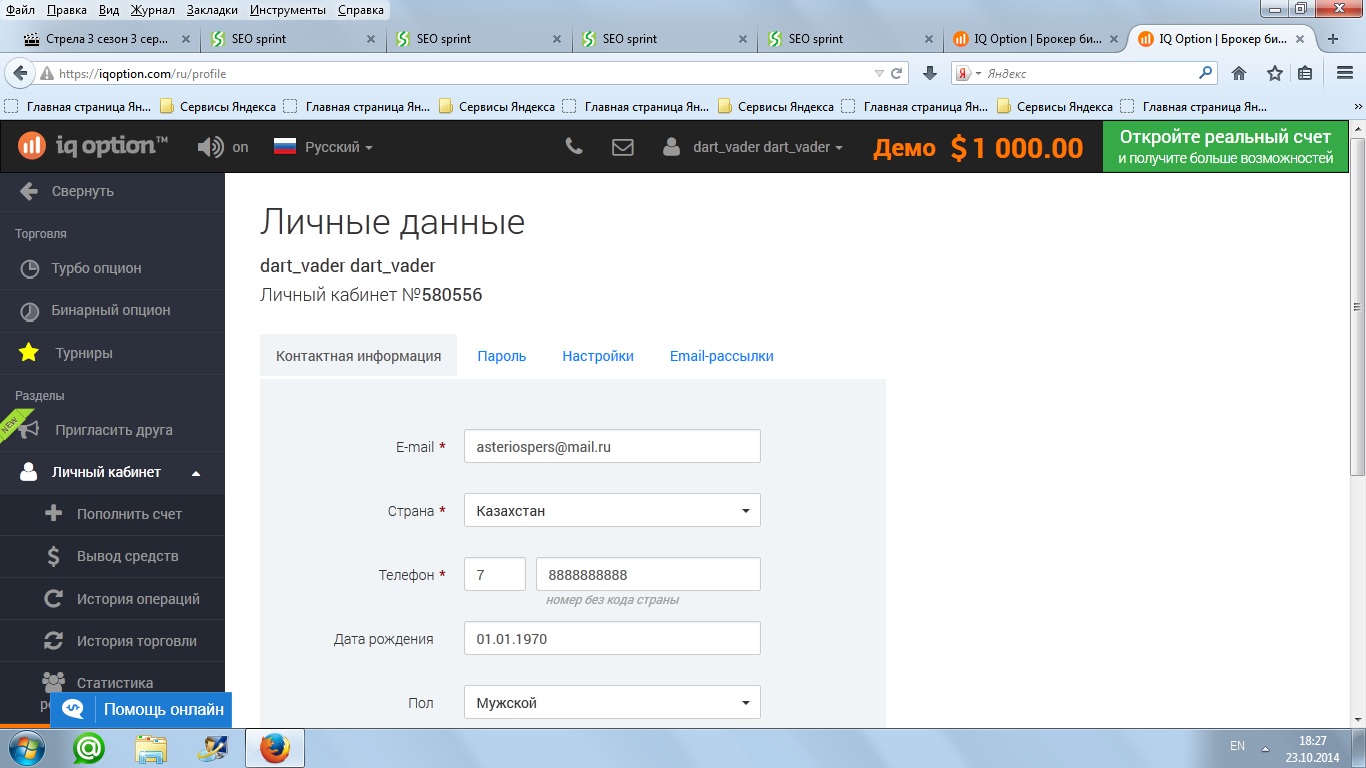
Task: Open Журнал menu
Action: pyautogui.click(x=153, y=10)
